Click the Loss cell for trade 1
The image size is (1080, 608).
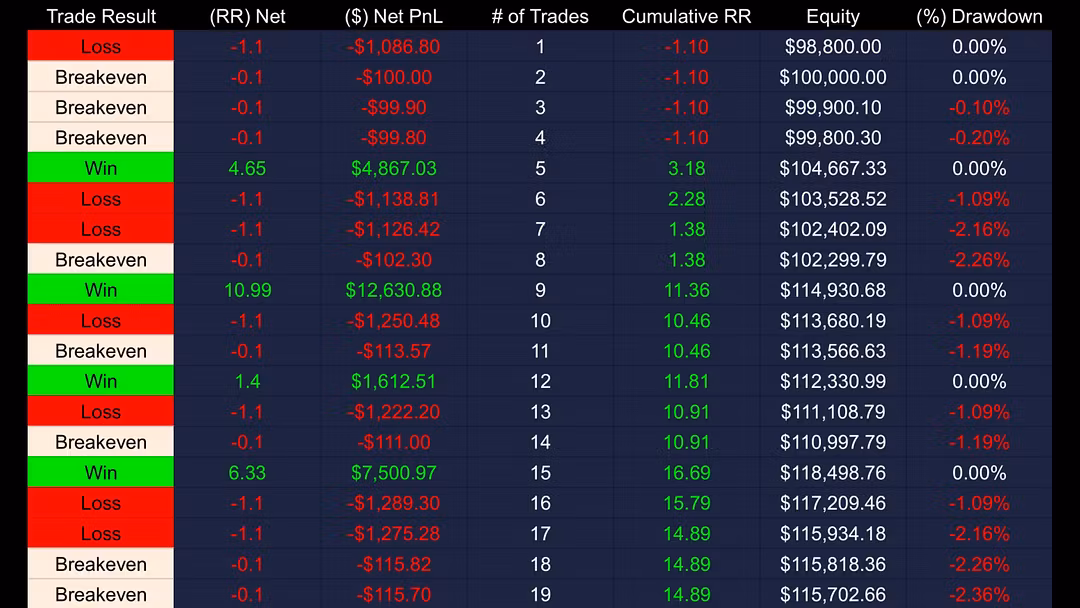coord(101,46)
